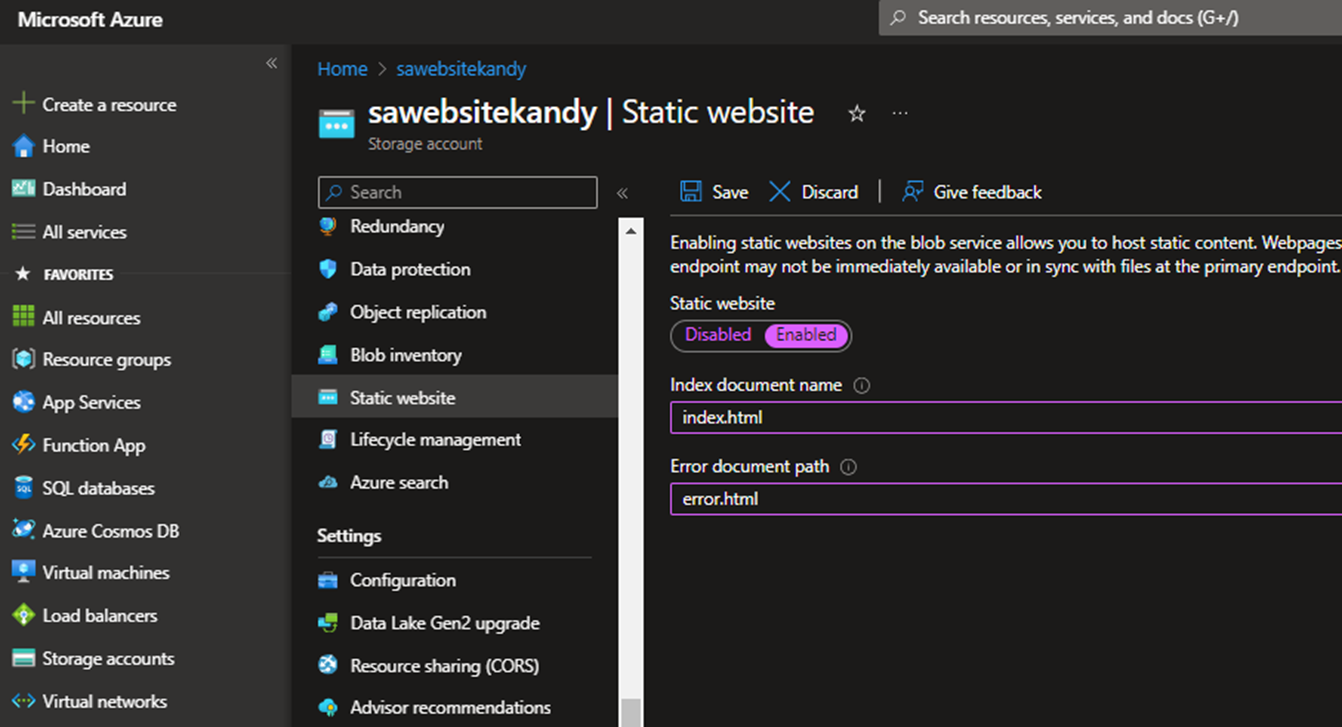Click the Advisor recommendations icon

coord(328,707)
